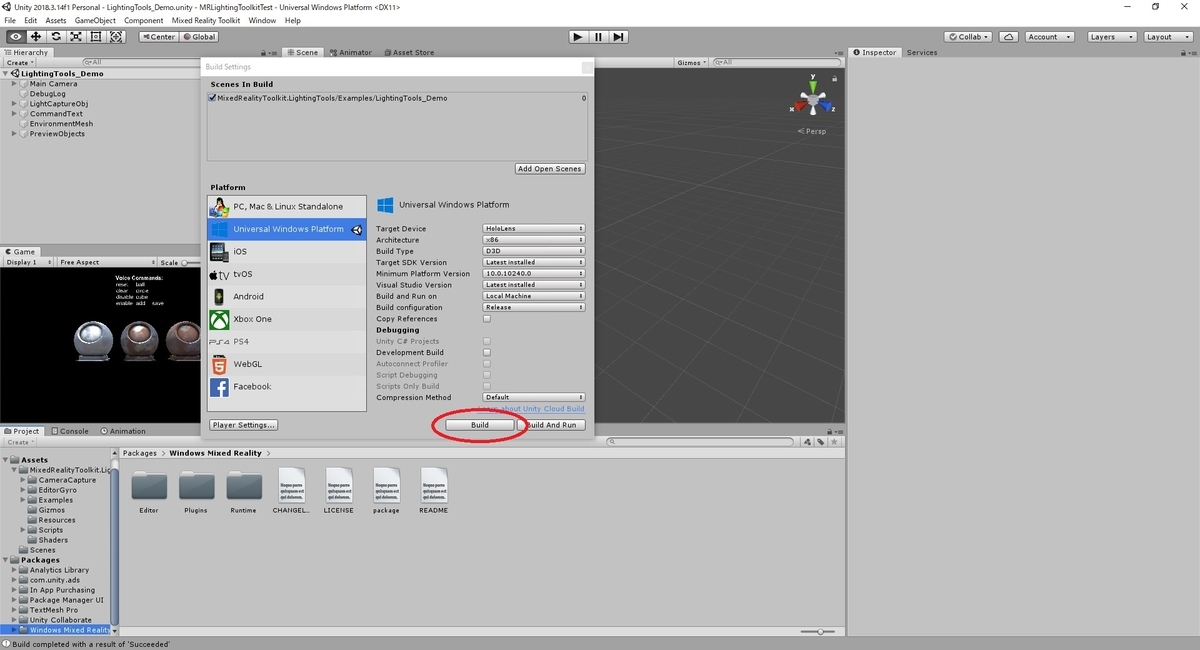Select the WebGL platform

[x=287, y=364]
